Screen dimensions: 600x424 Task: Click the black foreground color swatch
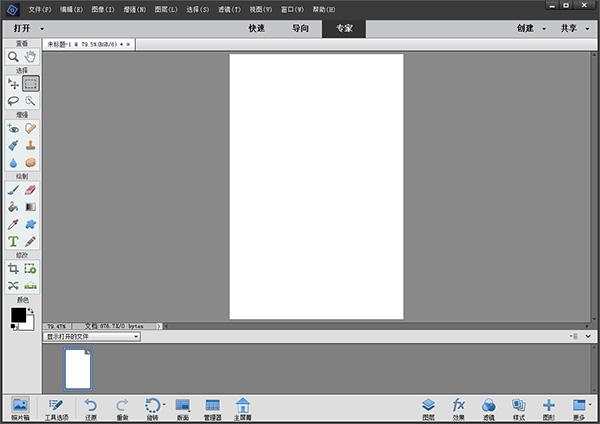(x=18, y=315)
